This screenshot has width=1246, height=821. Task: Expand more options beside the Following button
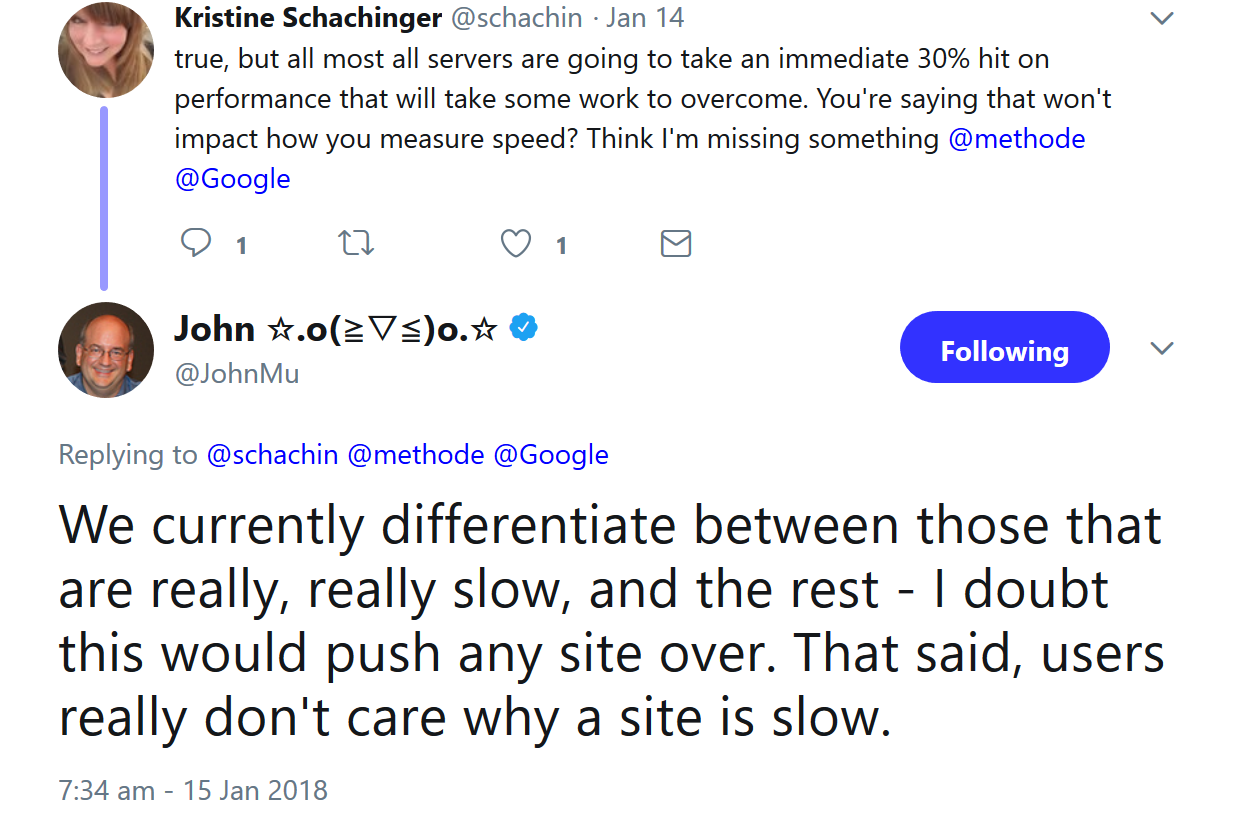(1162, 348)
